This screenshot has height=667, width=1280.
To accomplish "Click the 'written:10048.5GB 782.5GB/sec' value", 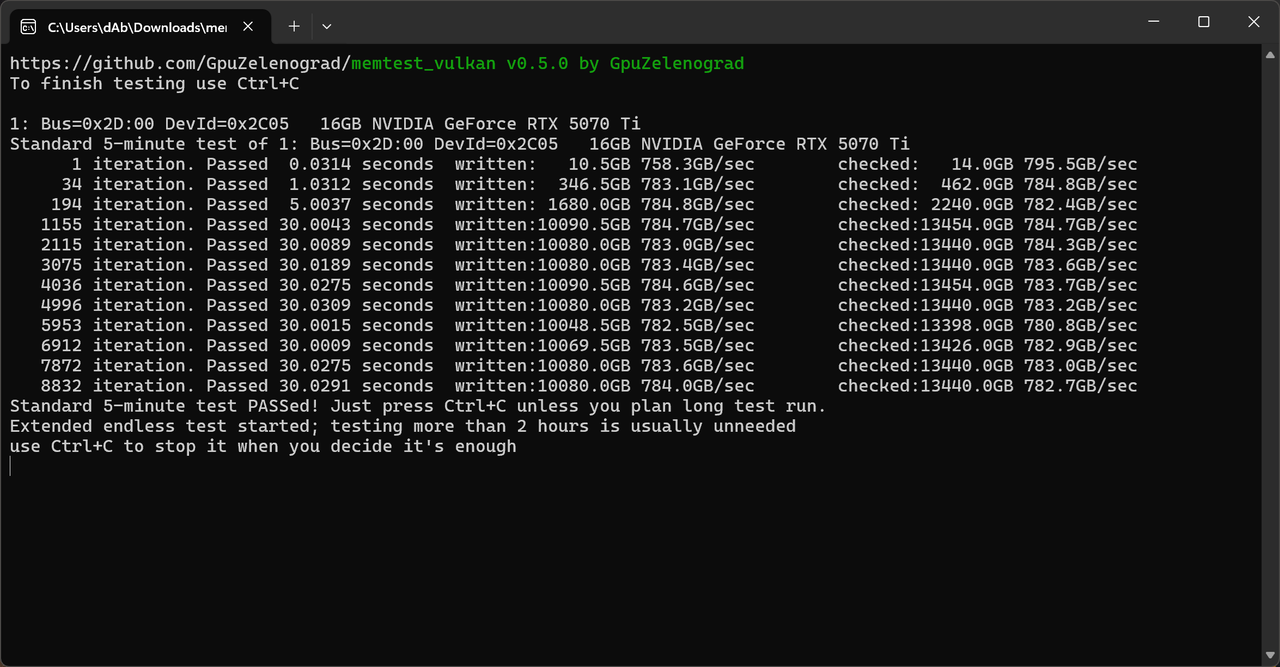I will (x=604, y=325).
